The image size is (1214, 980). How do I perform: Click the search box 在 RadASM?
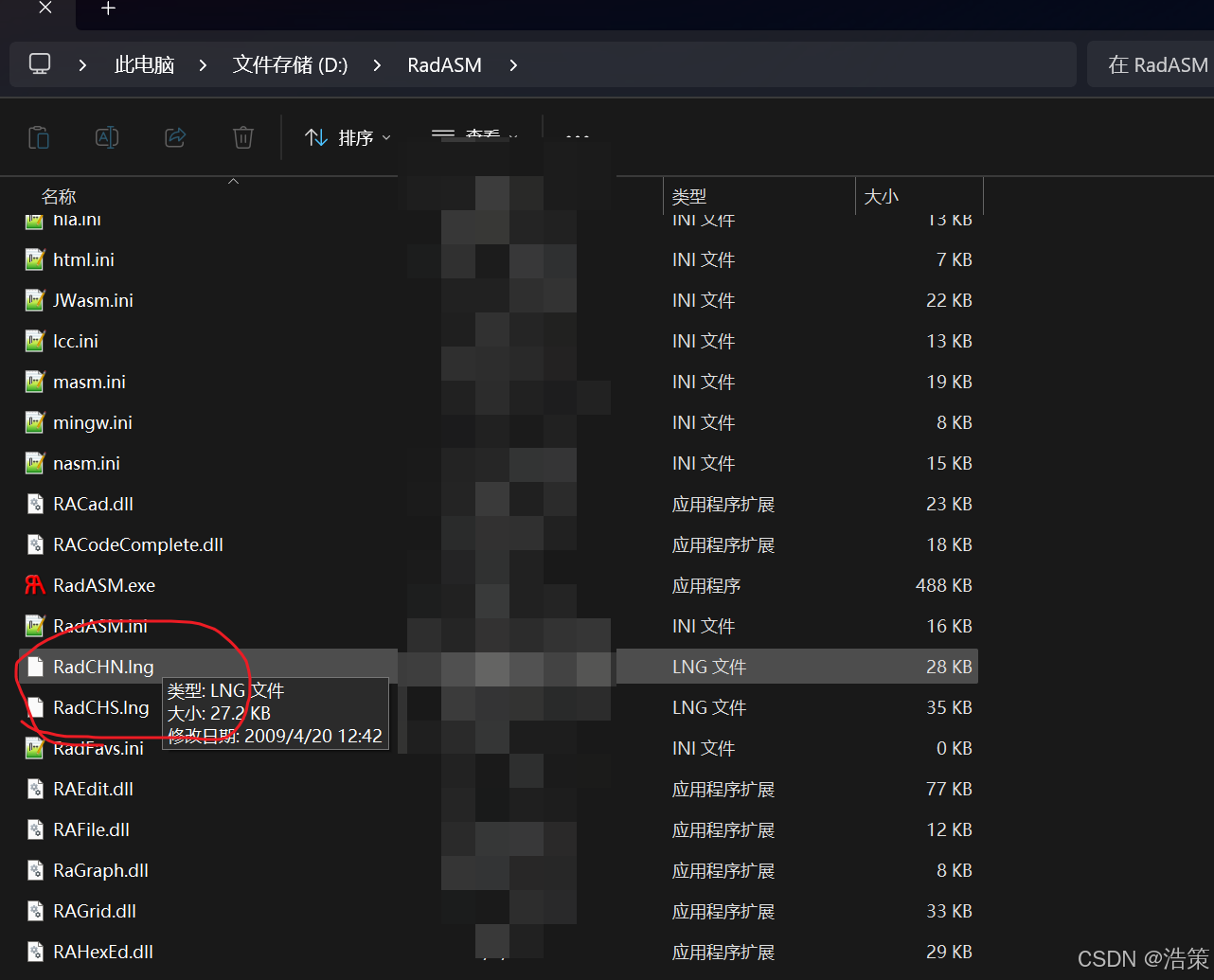coord(1151,64)
